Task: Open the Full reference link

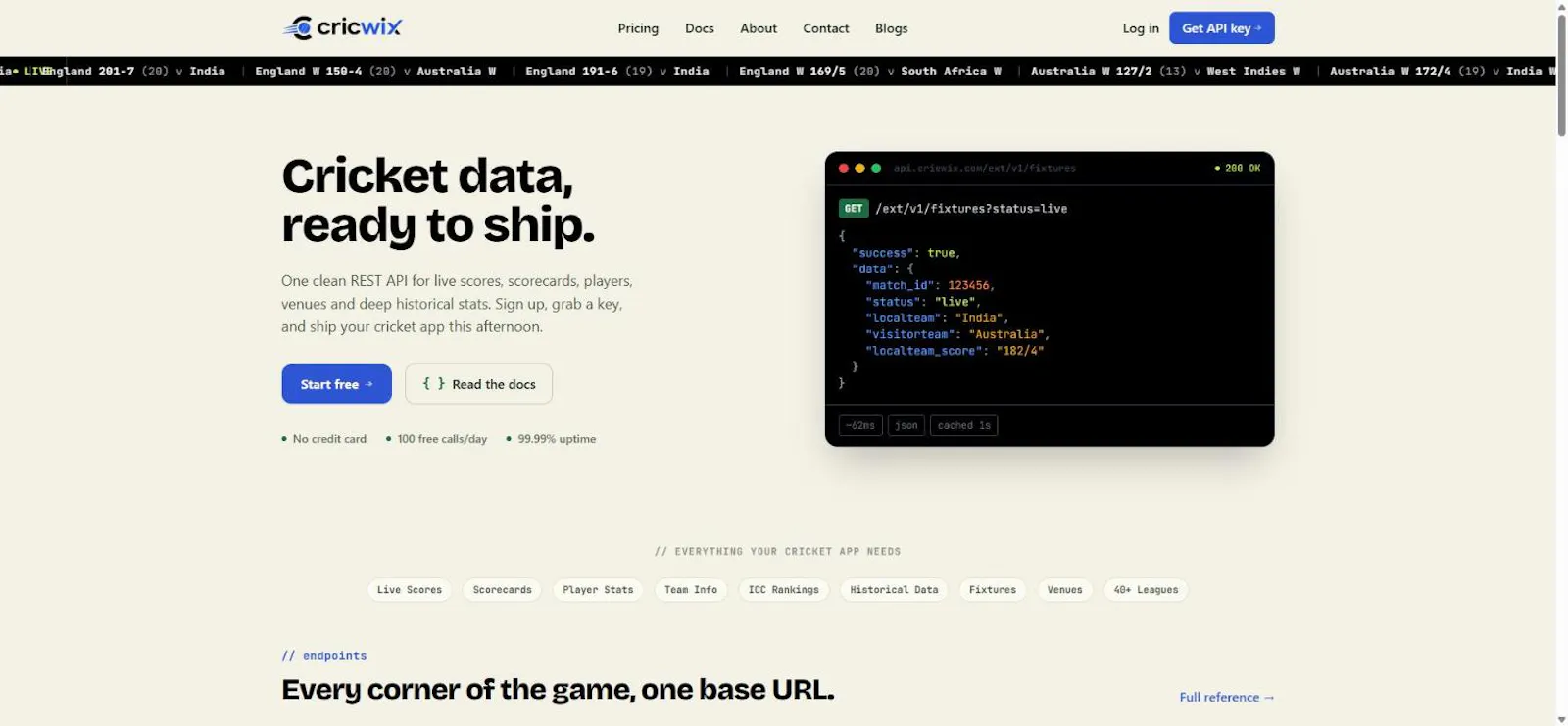Action: [x=1227, y=698]
